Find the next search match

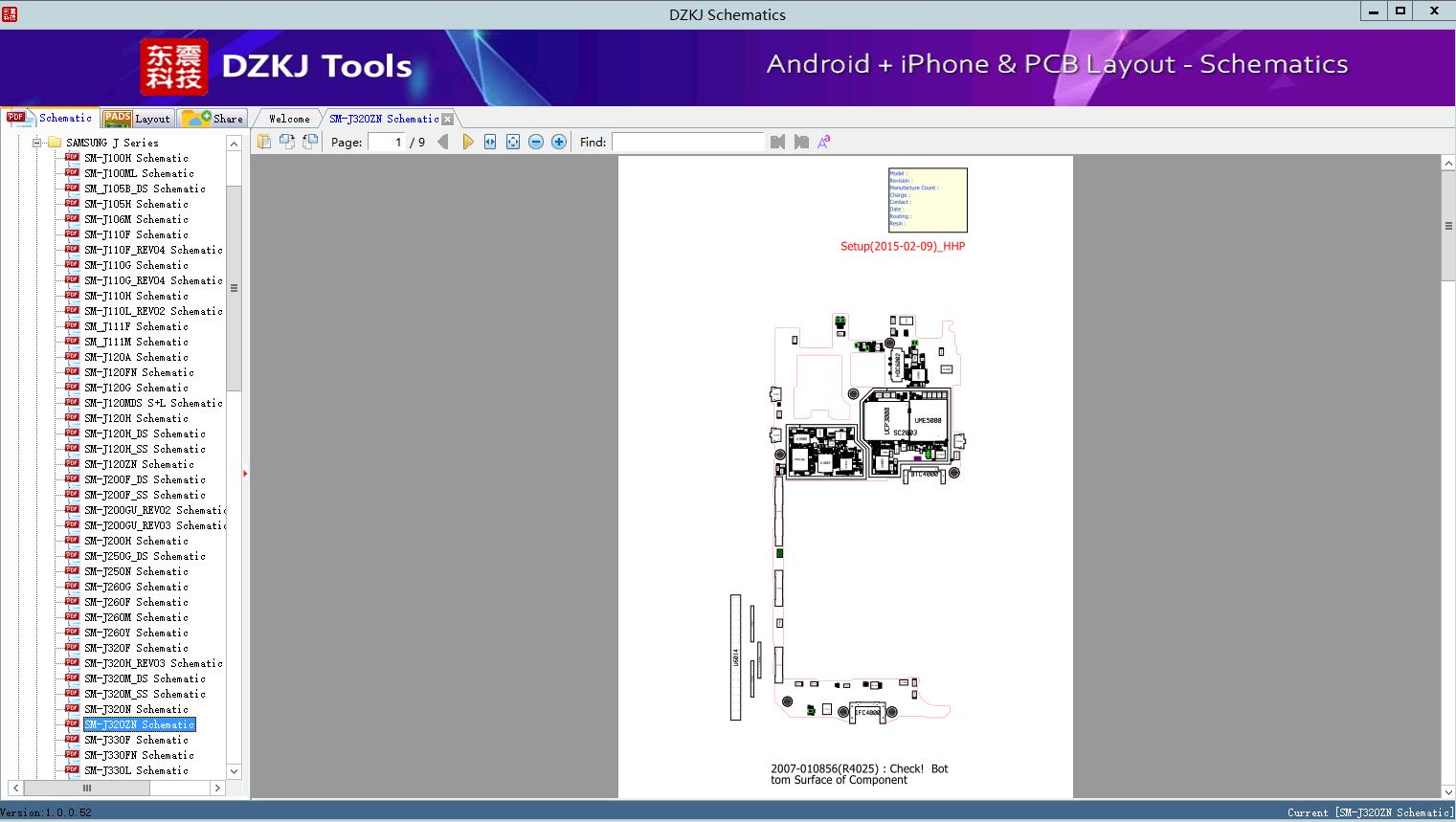(x=801, y=142)
